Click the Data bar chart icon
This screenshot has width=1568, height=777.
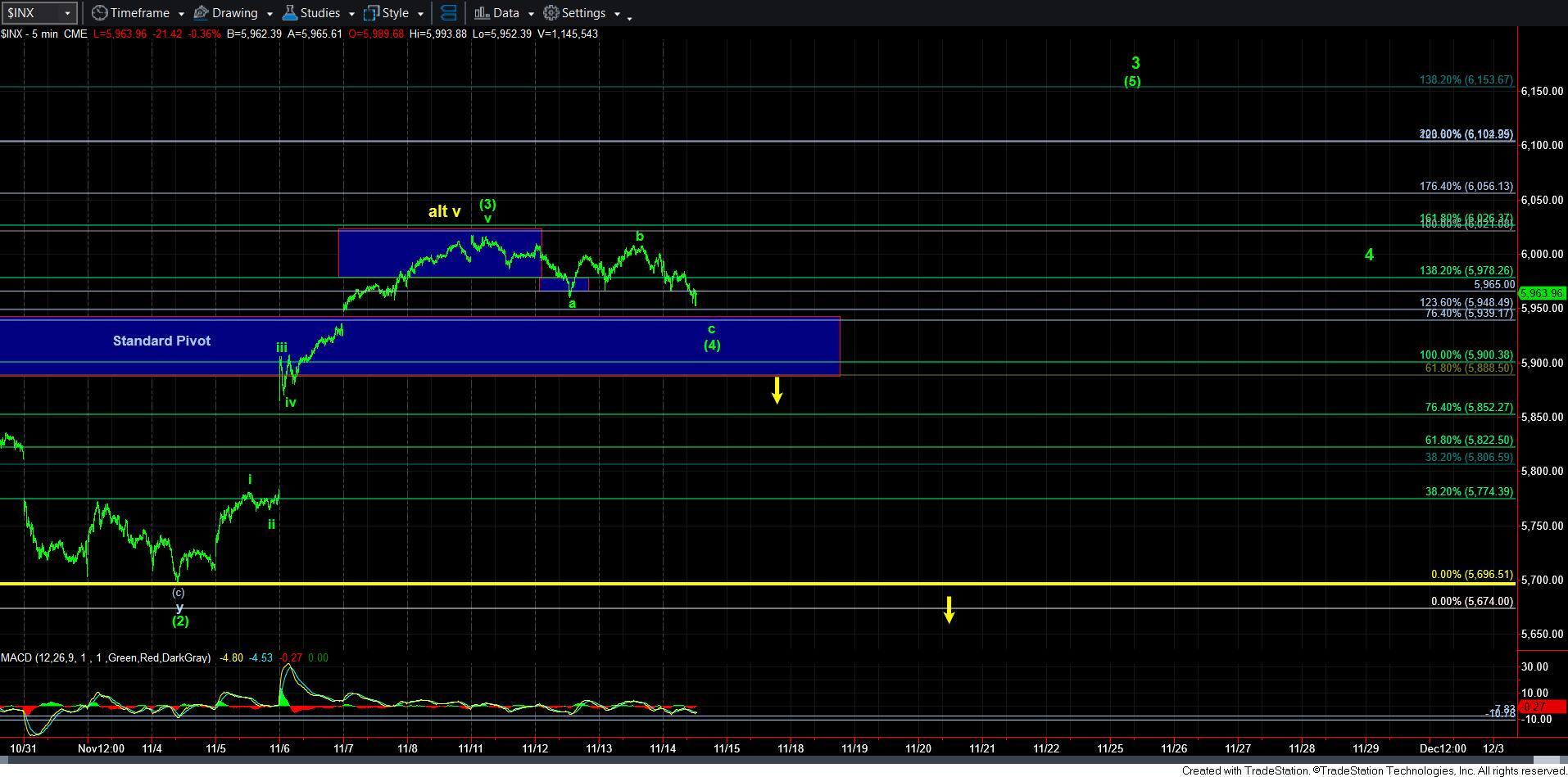point(482,13)
